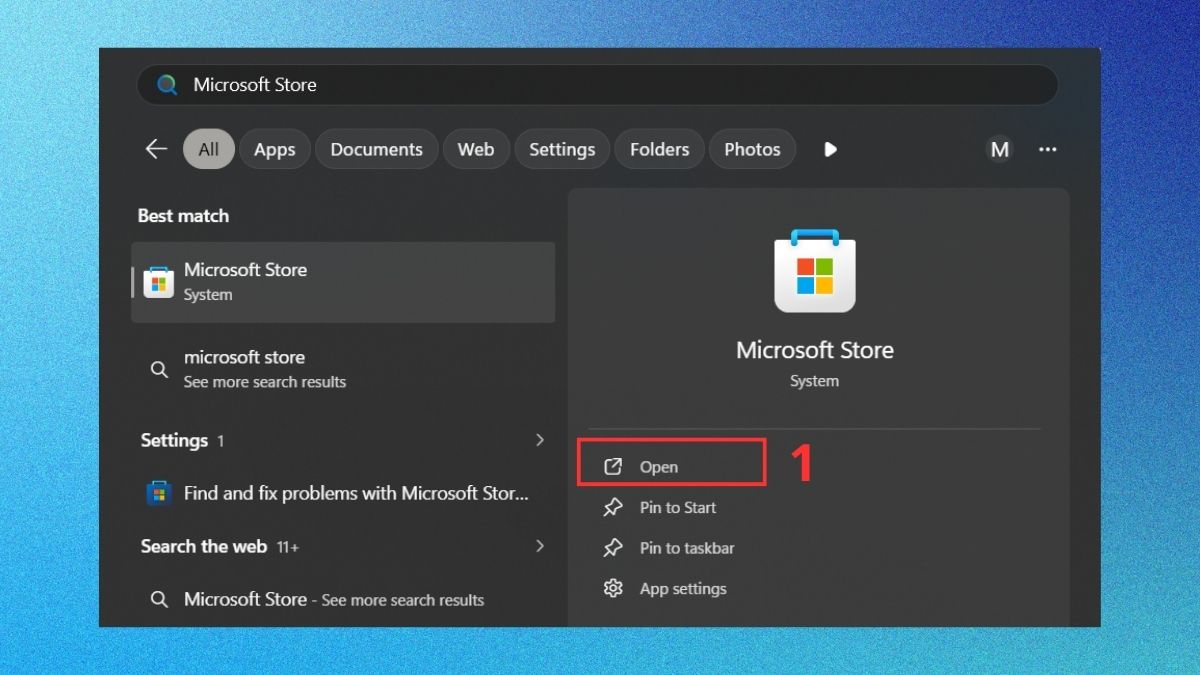Select the Microsoft Store best match result
The width and height of the screenshot is (1200, 675).
[x=343, y=282]
